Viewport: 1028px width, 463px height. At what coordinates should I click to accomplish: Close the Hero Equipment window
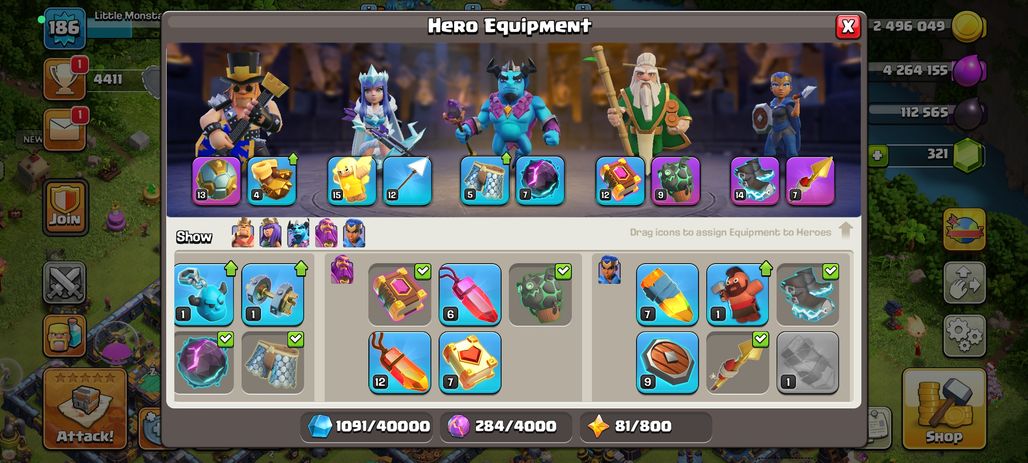tap(848, 26)
